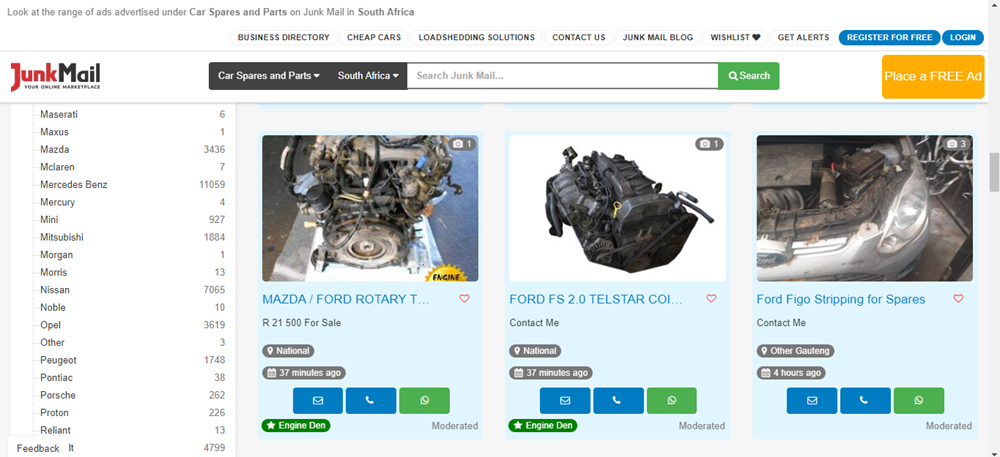Image resolution: width=1000 pixels, height=457 pixels.
Task: Open Business Directory
Action: point(283,38)
